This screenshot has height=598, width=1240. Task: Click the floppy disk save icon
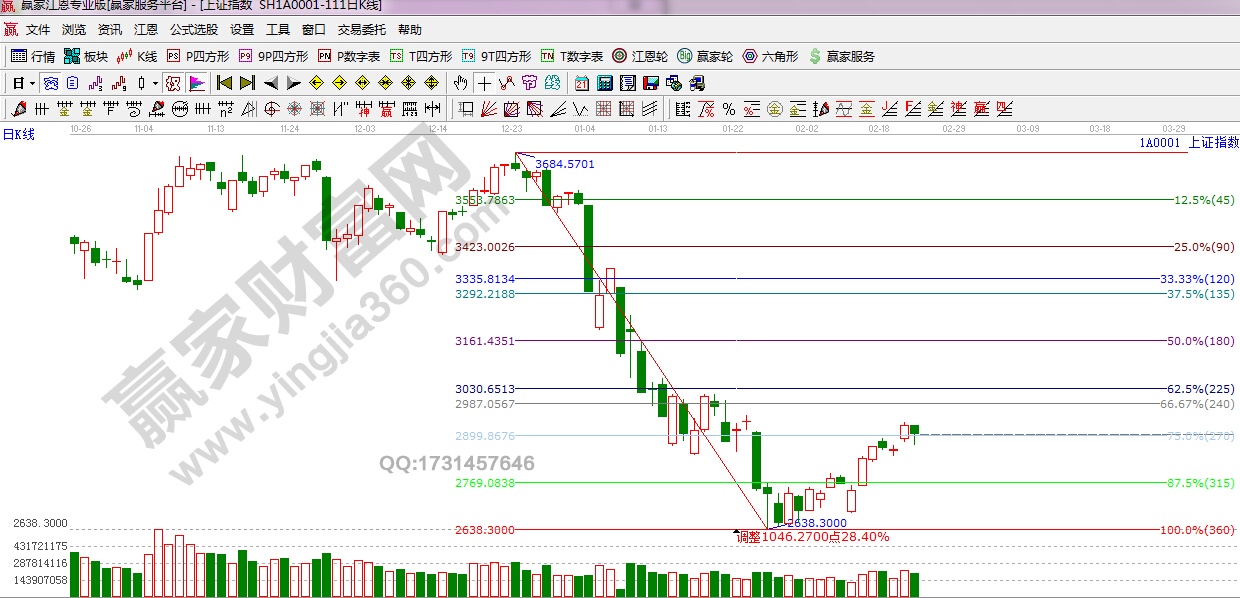650,82
